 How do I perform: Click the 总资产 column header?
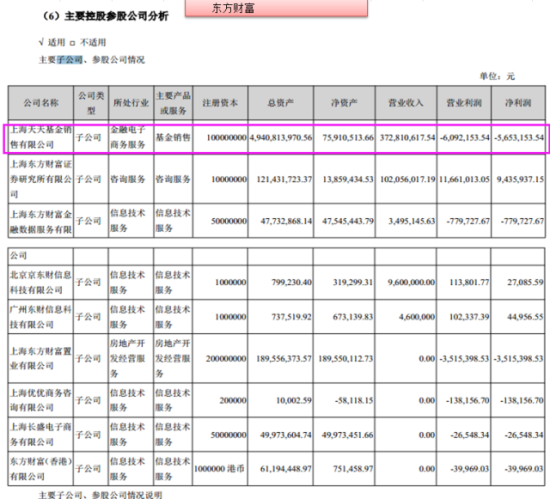click(x=281, y=103)
